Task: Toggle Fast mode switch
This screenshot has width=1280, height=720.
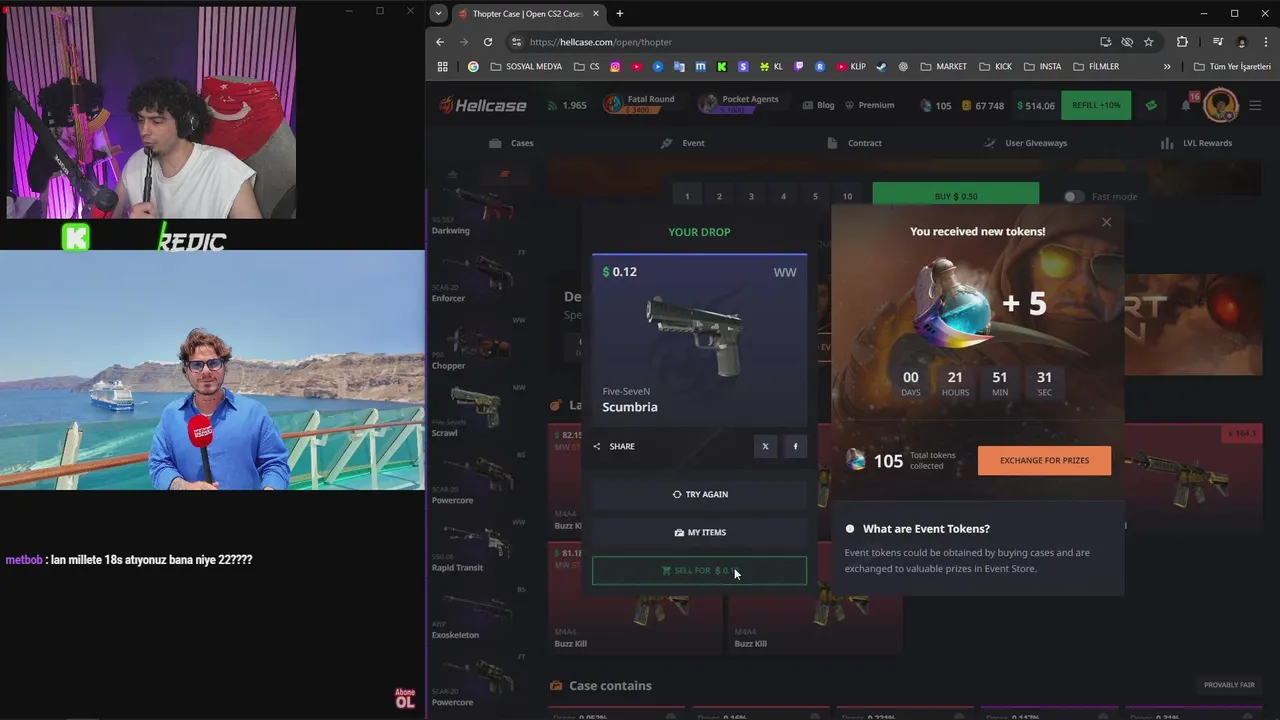Action: click(1073, 197)
